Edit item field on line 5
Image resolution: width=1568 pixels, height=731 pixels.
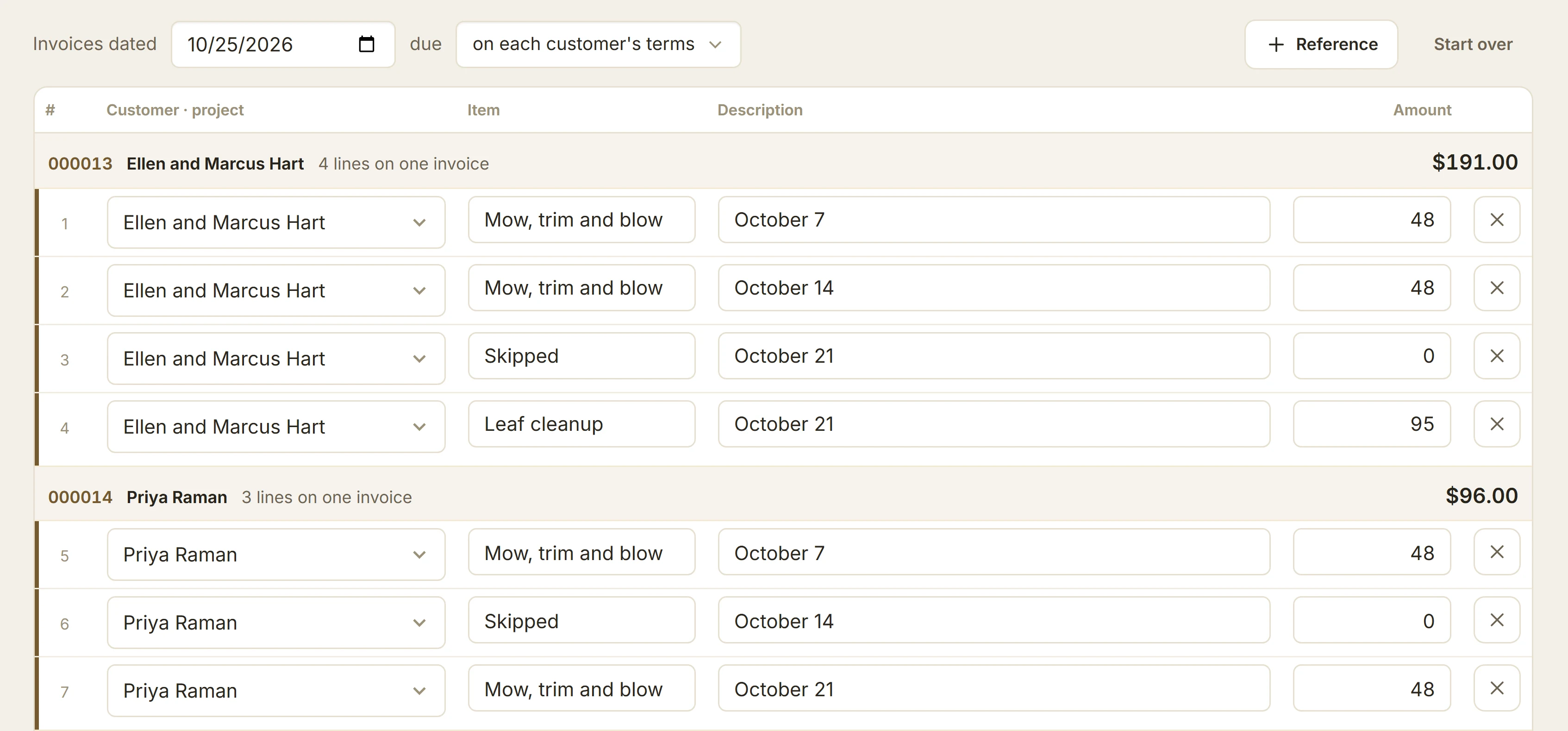coord(581,552)
